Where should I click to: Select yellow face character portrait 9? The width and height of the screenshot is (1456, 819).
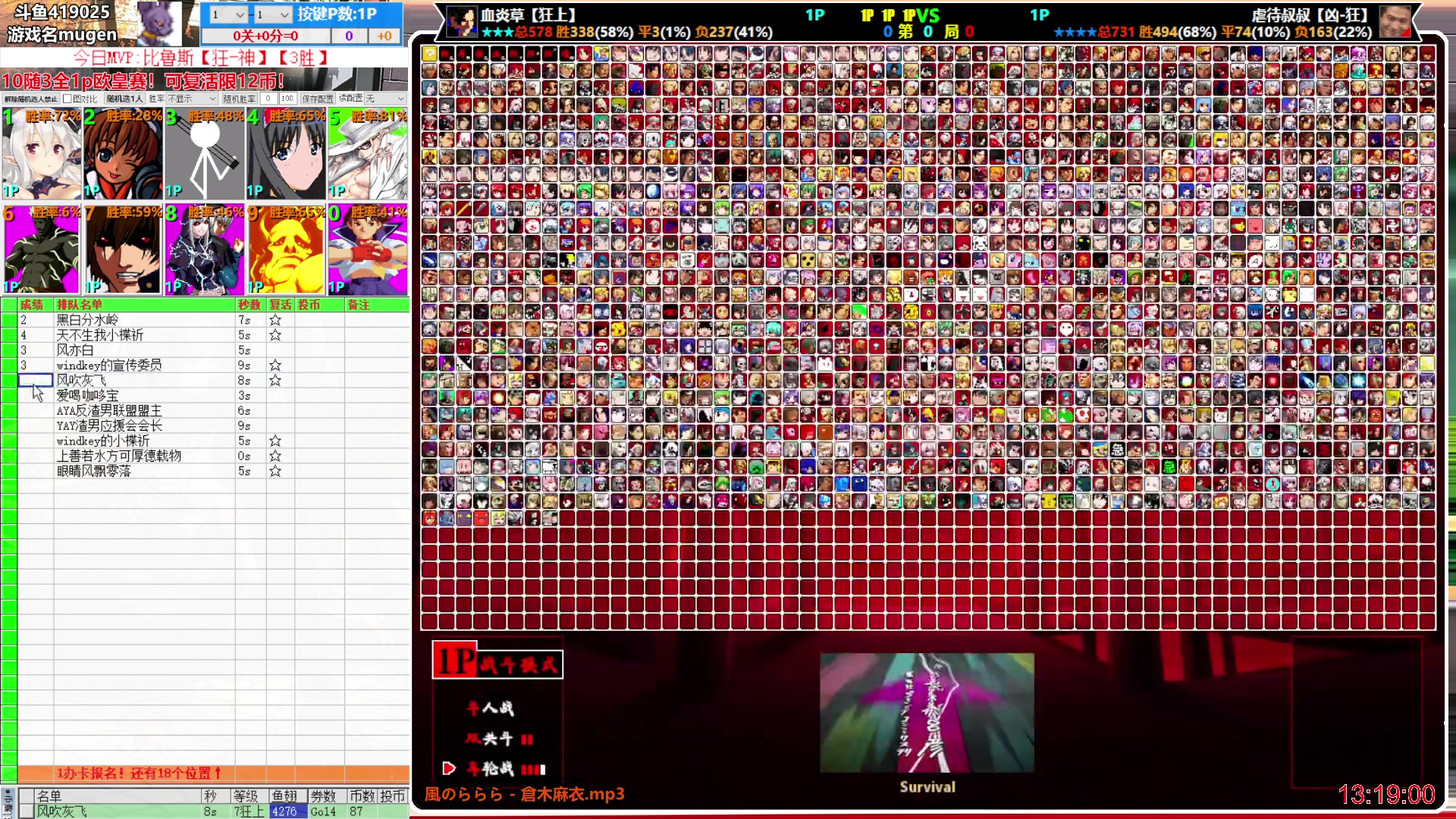click(x=286, y=249)
